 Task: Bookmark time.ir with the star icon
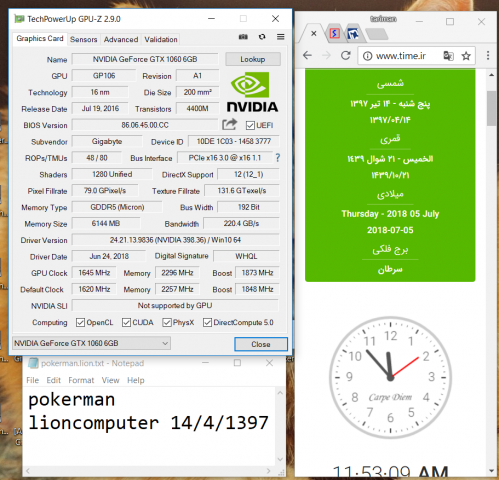466,56
